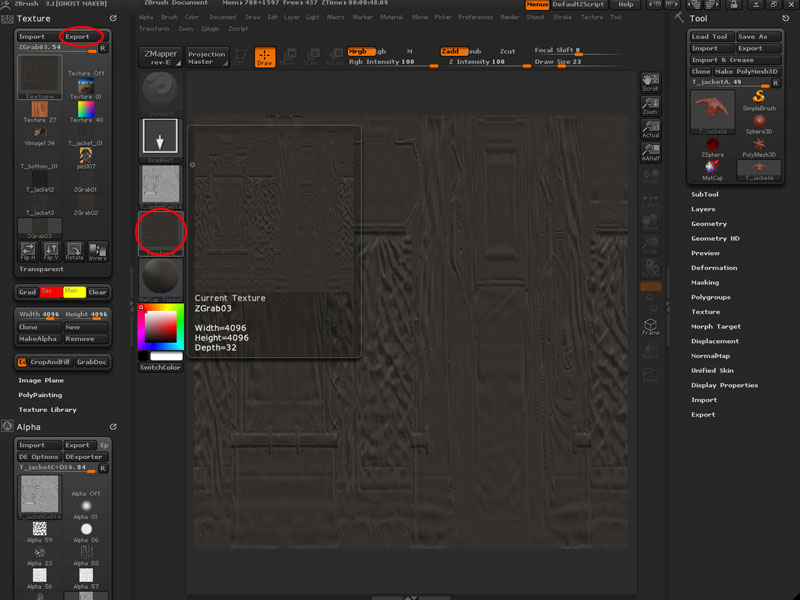The width and height of the screenshot is (800, 600).
Task: Click the AAHalf icon
Action: 651,152
